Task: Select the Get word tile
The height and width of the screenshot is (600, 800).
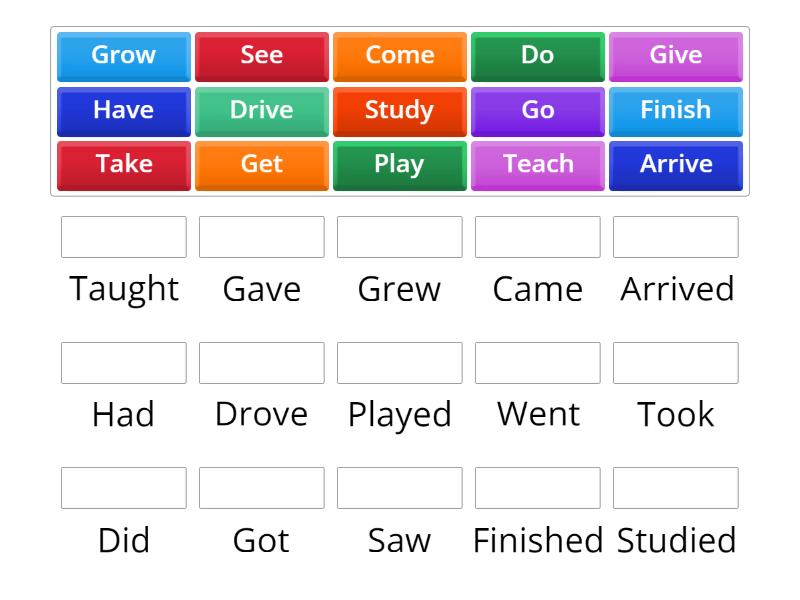Action: click(261, 164)
